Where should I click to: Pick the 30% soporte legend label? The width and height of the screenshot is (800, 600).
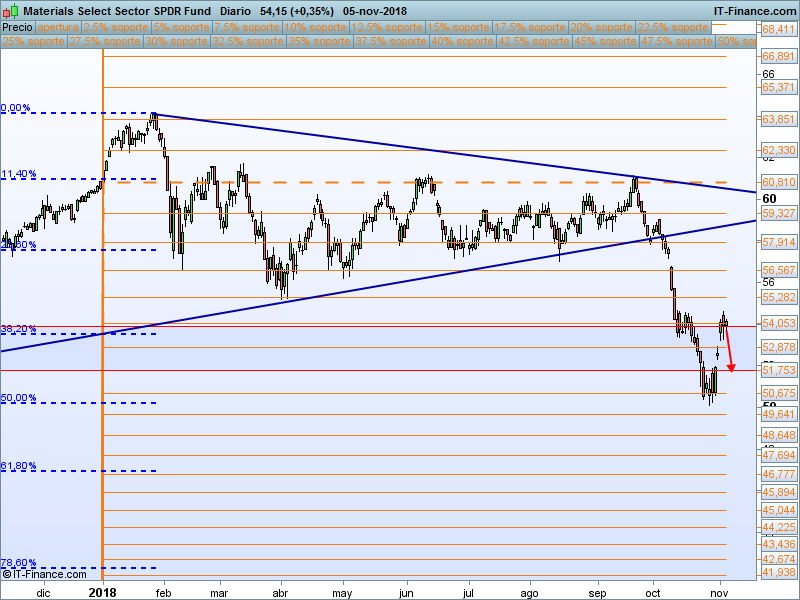point(177,41)
